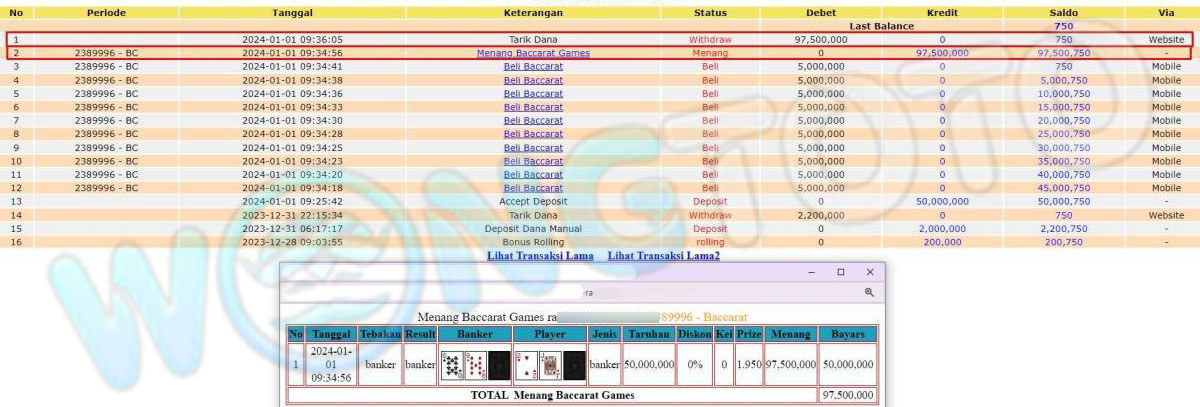Screen dimensions: 1200x407
Task: Open the Menang Baccarat Games link
Action: [533, 53]
